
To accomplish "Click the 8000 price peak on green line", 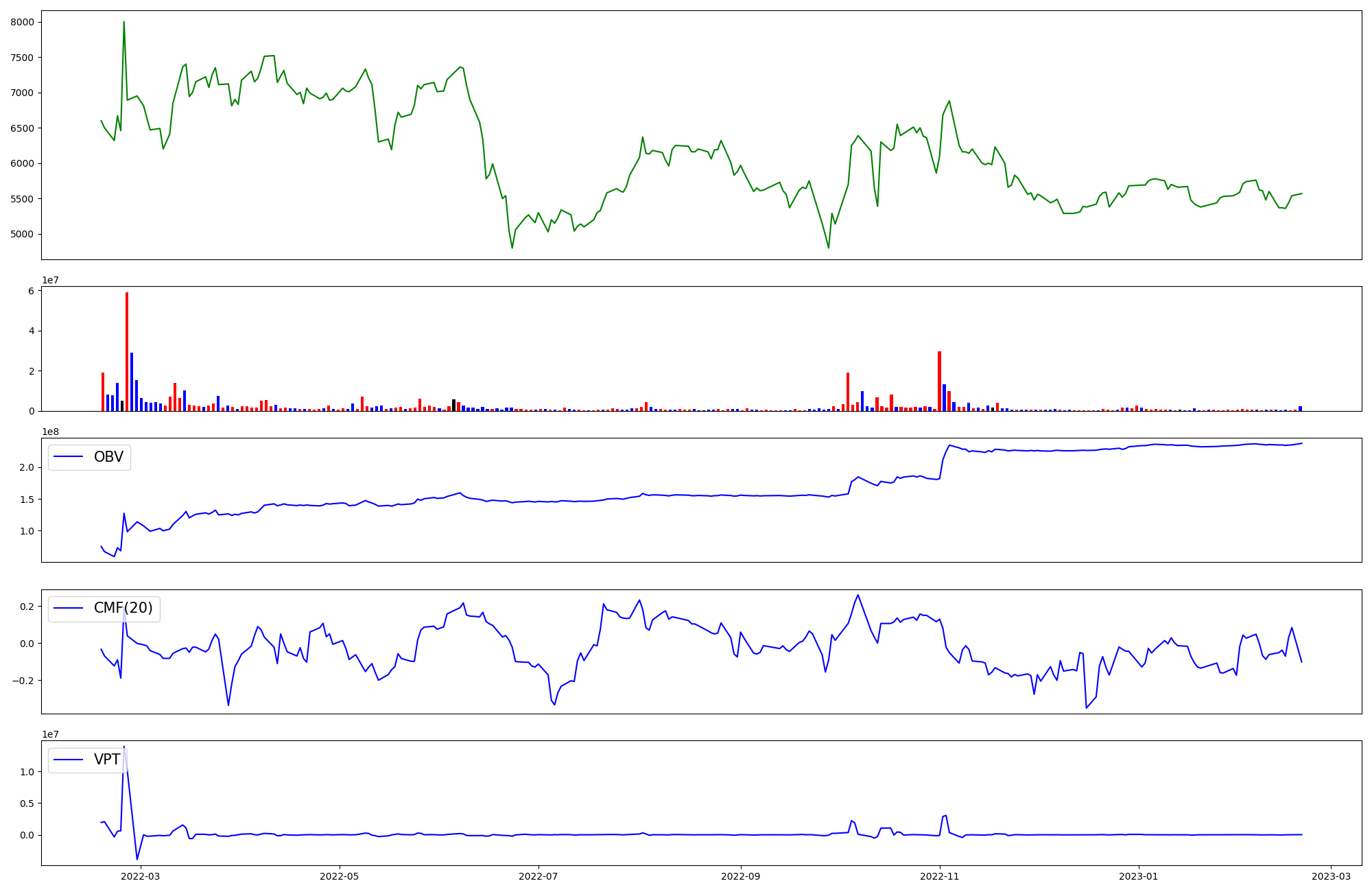I will (123, 23).
